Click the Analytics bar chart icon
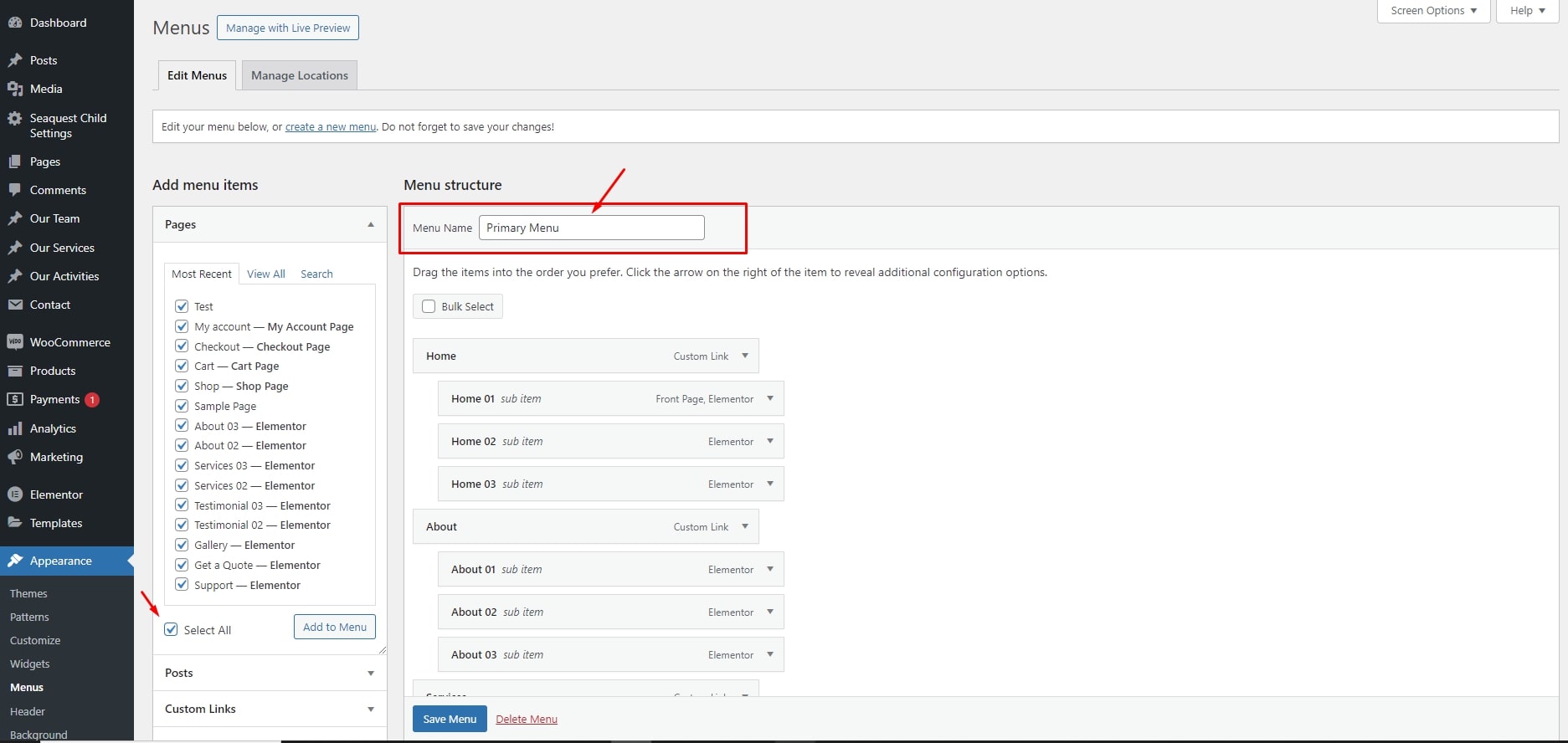The width and height of the screenshot is (1568, 743). pyautogui.click(x=15, y=428)
